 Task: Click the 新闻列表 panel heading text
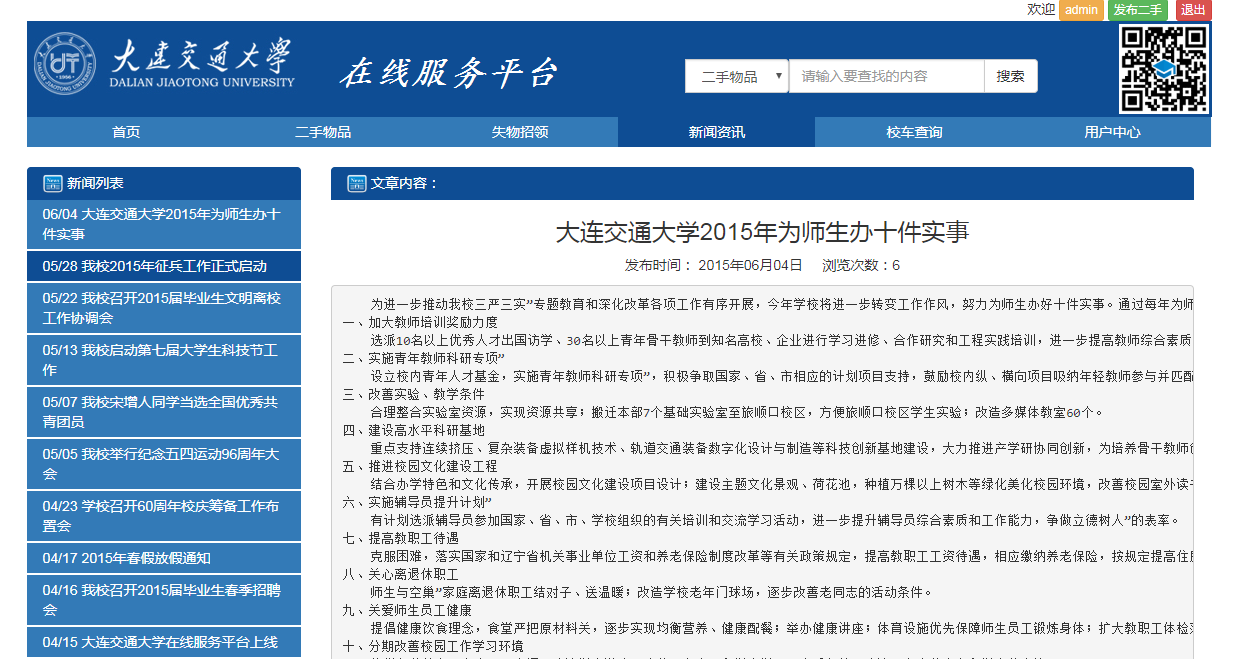[x=95, y=183]
